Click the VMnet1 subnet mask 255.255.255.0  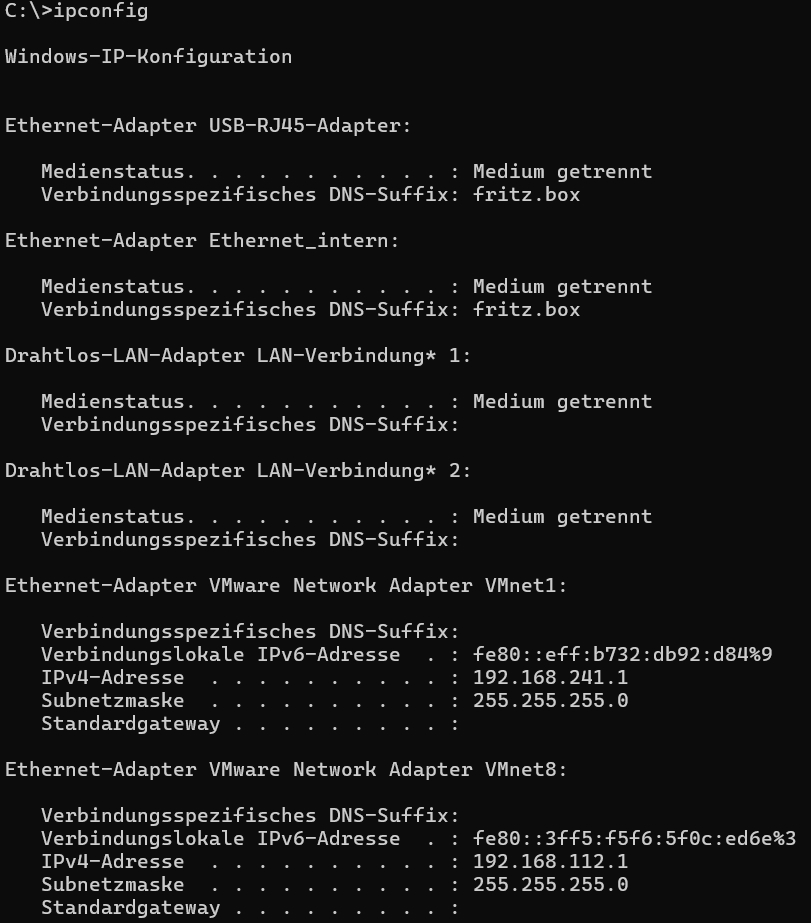pos(550,700)
